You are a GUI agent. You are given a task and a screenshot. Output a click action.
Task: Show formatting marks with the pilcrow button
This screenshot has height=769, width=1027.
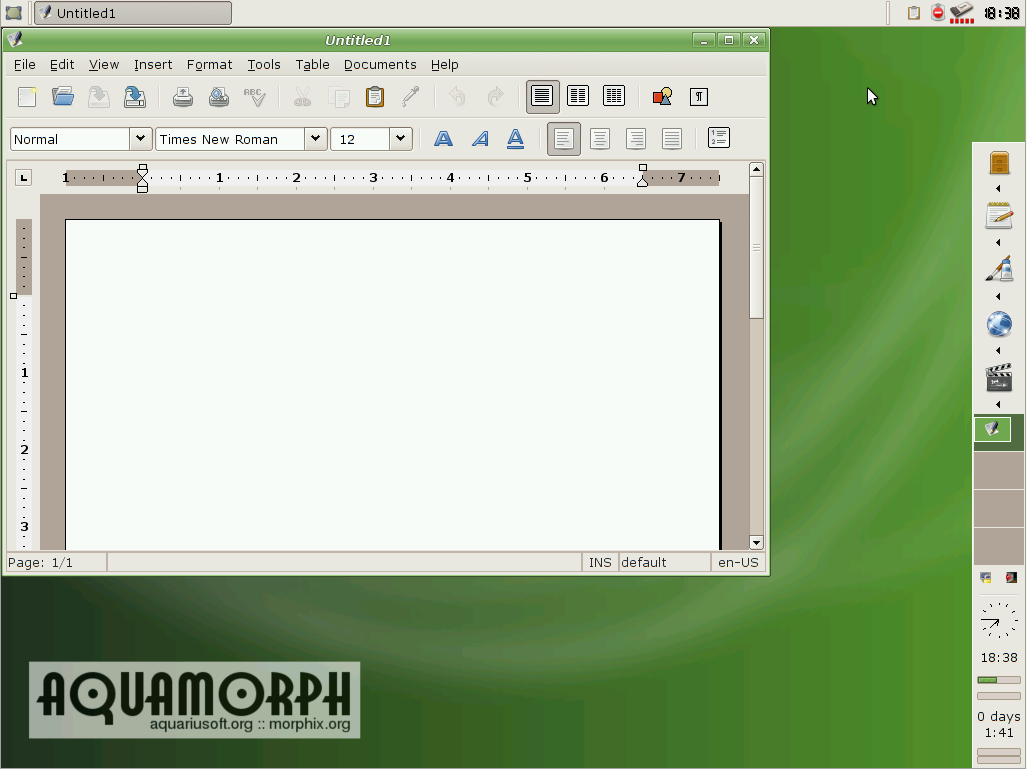699,97
